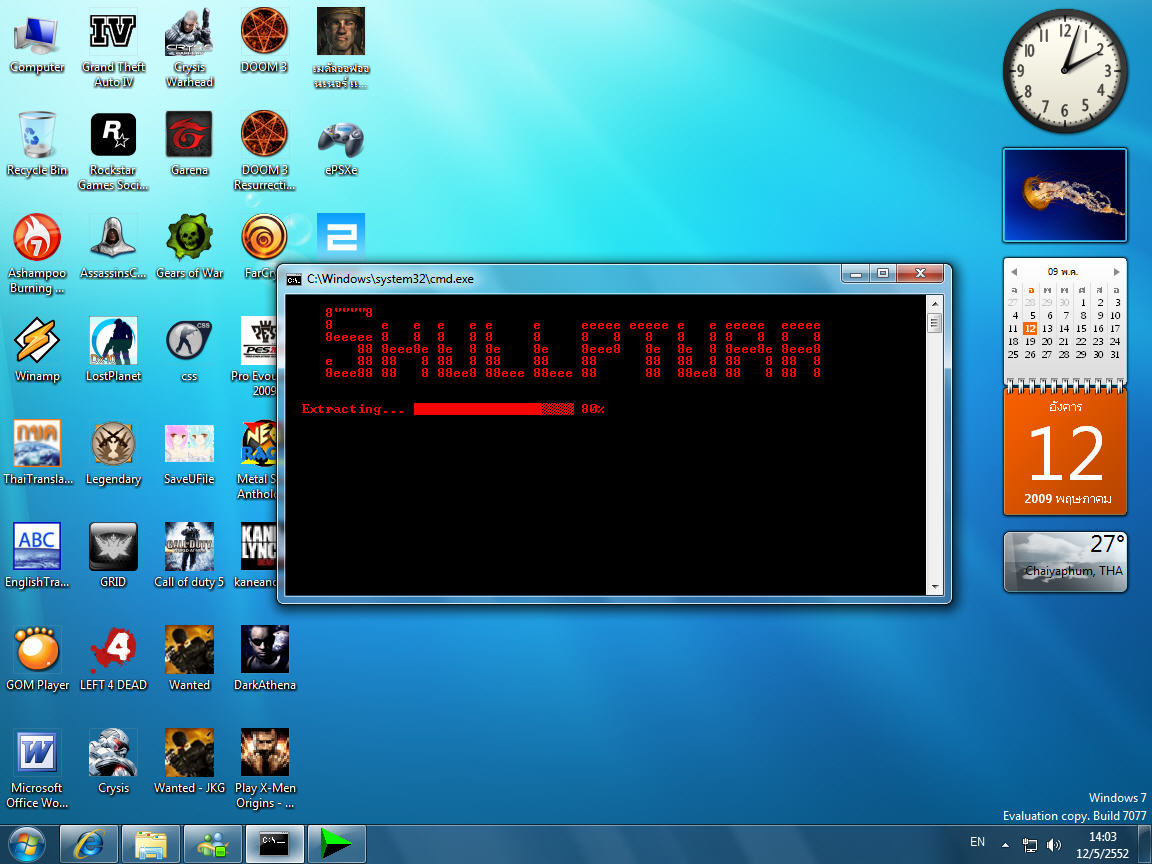Screen dimensions: 1152x864
Task: Click the Legendary game icon
Action: coord(113,453)
